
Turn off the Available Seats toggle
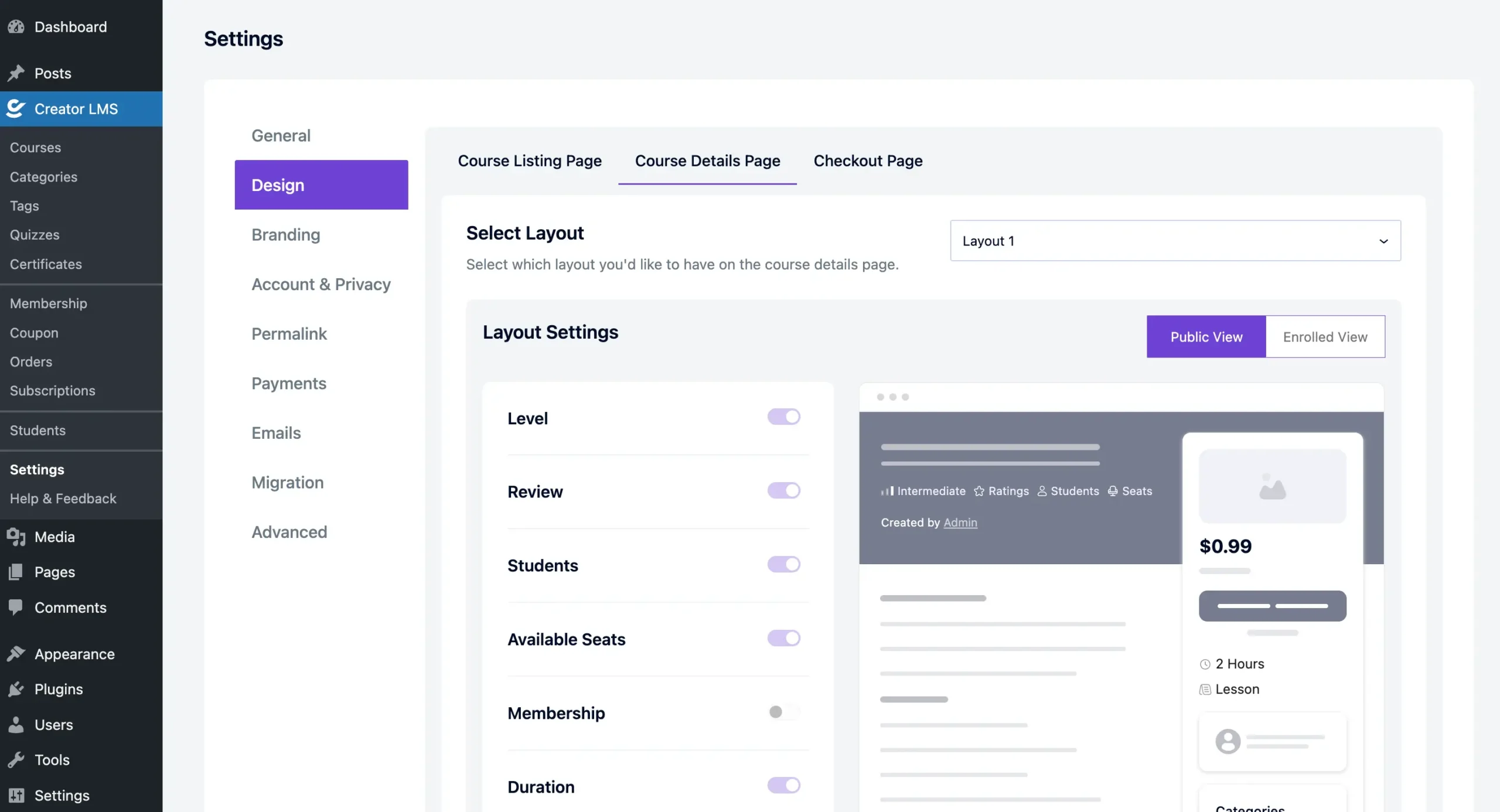tap(783, 638)
